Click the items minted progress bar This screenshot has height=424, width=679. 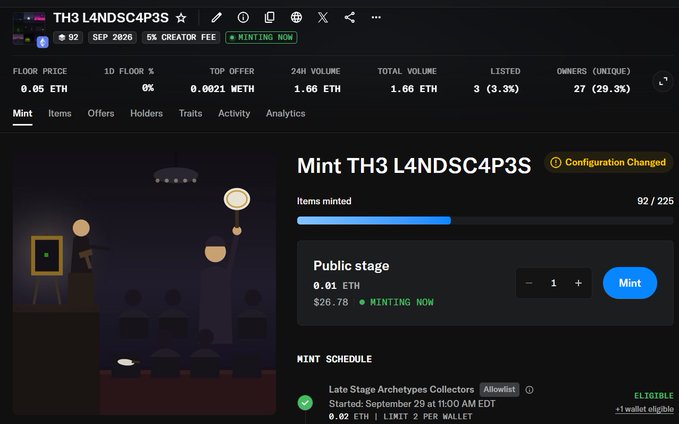point(485,220)
